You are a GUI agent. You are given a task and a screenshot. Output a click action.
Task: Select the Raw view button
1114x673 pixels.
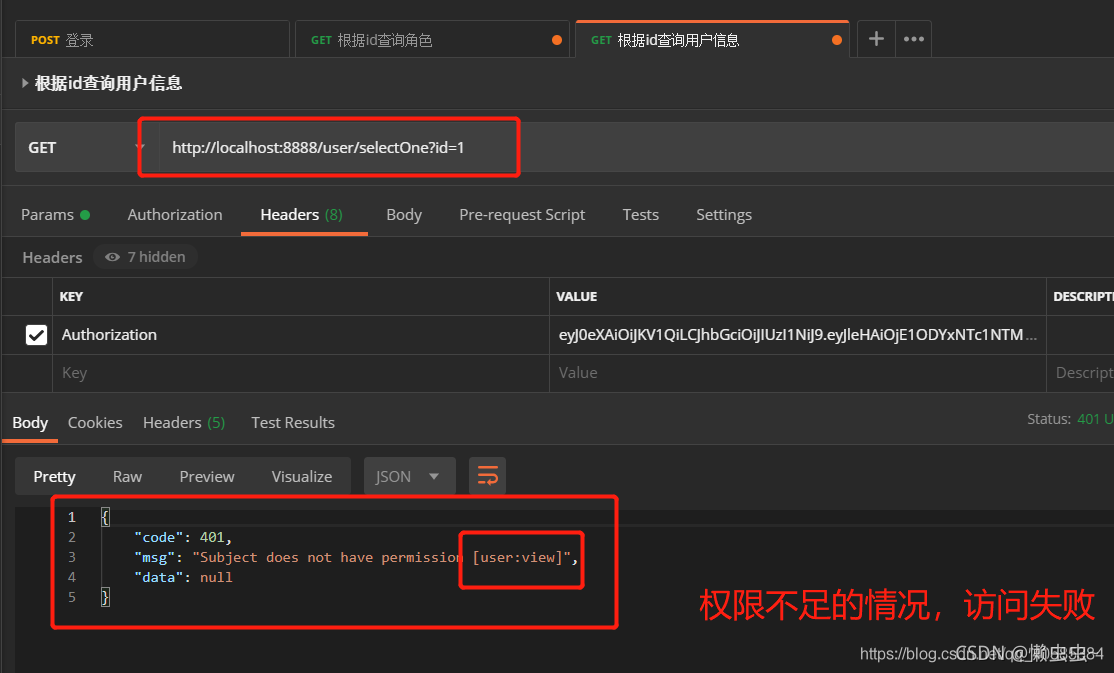pyautogui.click(x=127, y=476)
